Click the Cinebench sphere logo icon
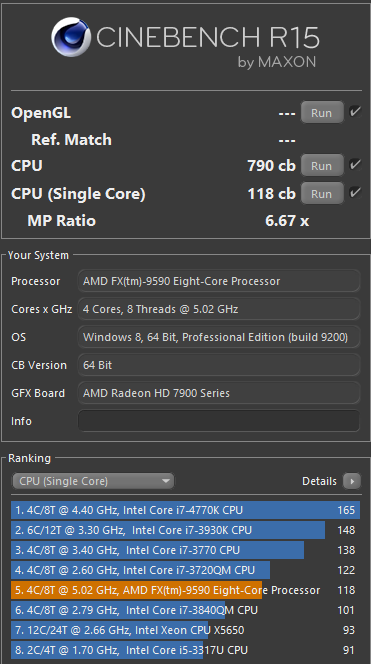371x664 pixels. click(71, 37)
